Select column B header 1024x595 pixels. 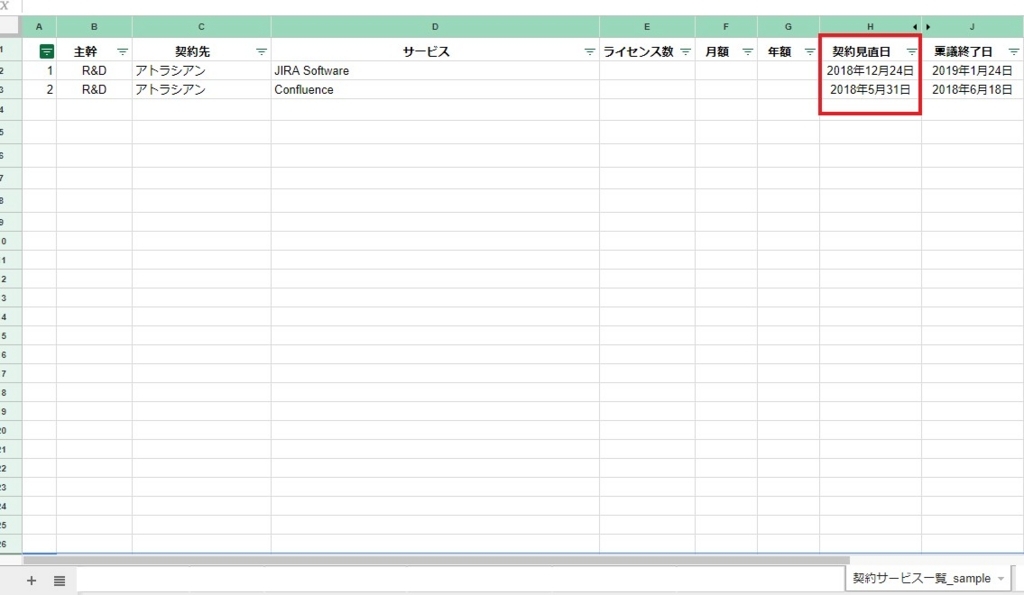point(94,27)
